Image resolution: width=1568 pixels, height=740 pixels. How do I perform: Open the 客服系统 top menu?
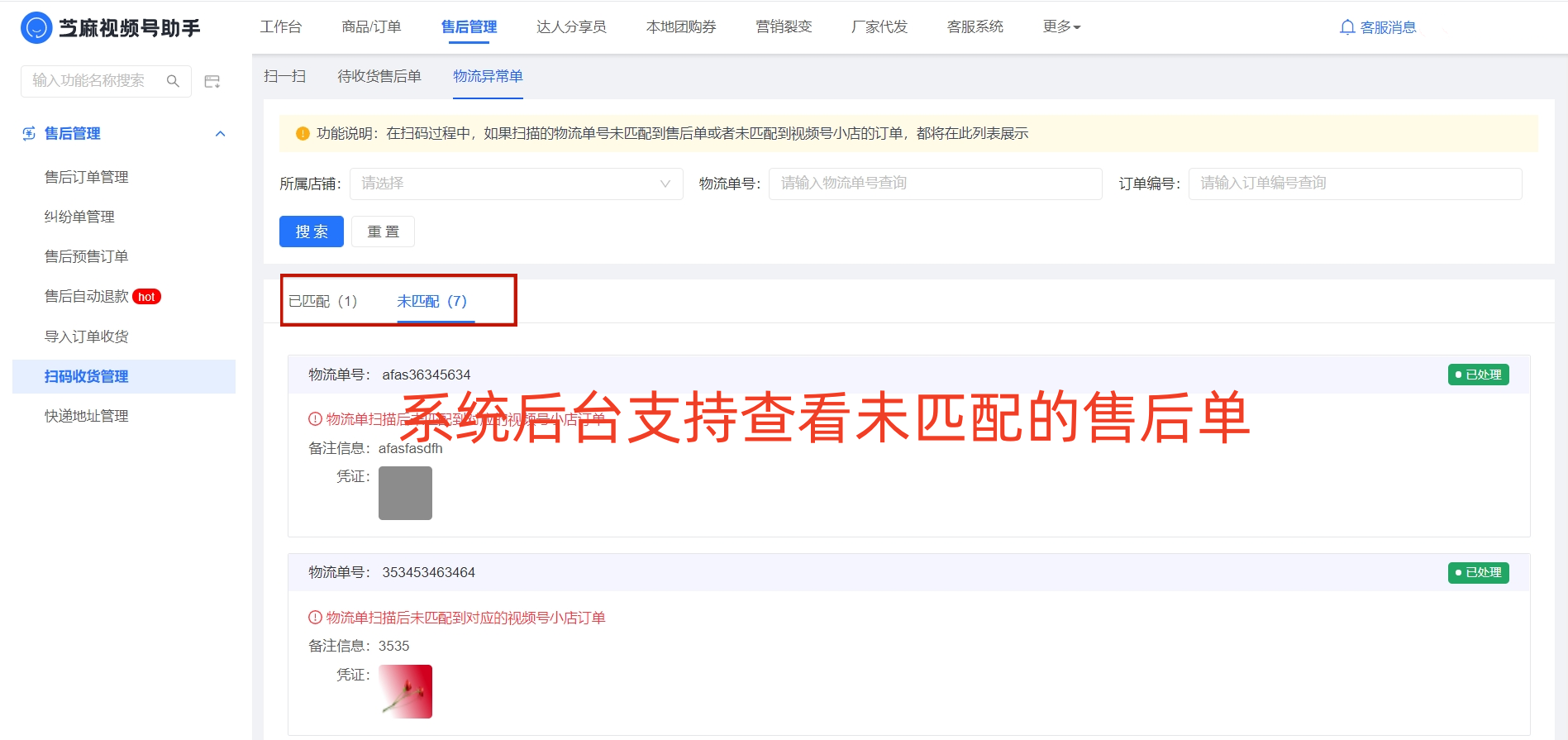point(975,26)
